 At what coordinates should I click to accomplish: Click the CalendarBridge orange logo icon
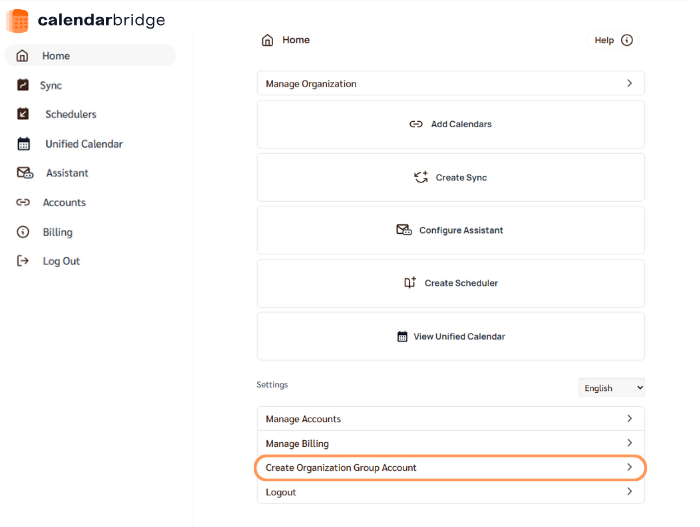tap(18, 21)
